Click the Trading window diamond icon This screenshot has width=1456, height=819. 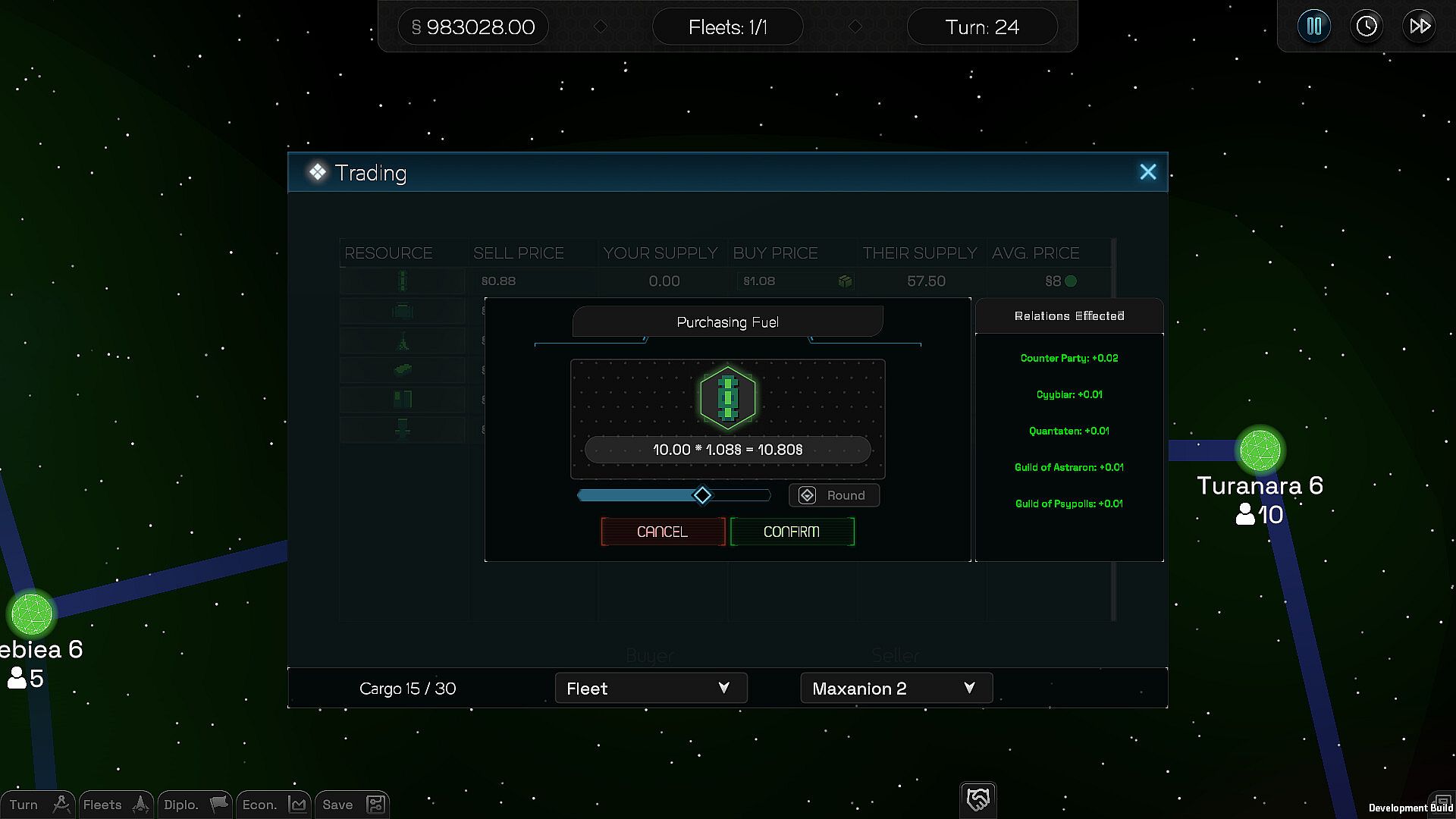(x=317, y=172)
